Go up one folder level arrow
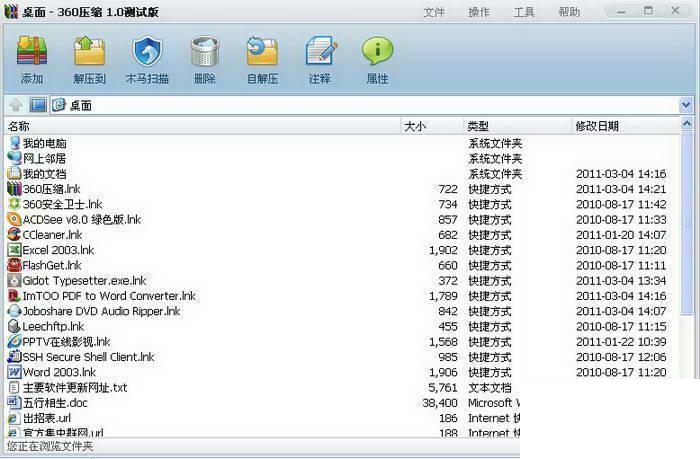The image size is (700, 459). click(x=16, y=105)
